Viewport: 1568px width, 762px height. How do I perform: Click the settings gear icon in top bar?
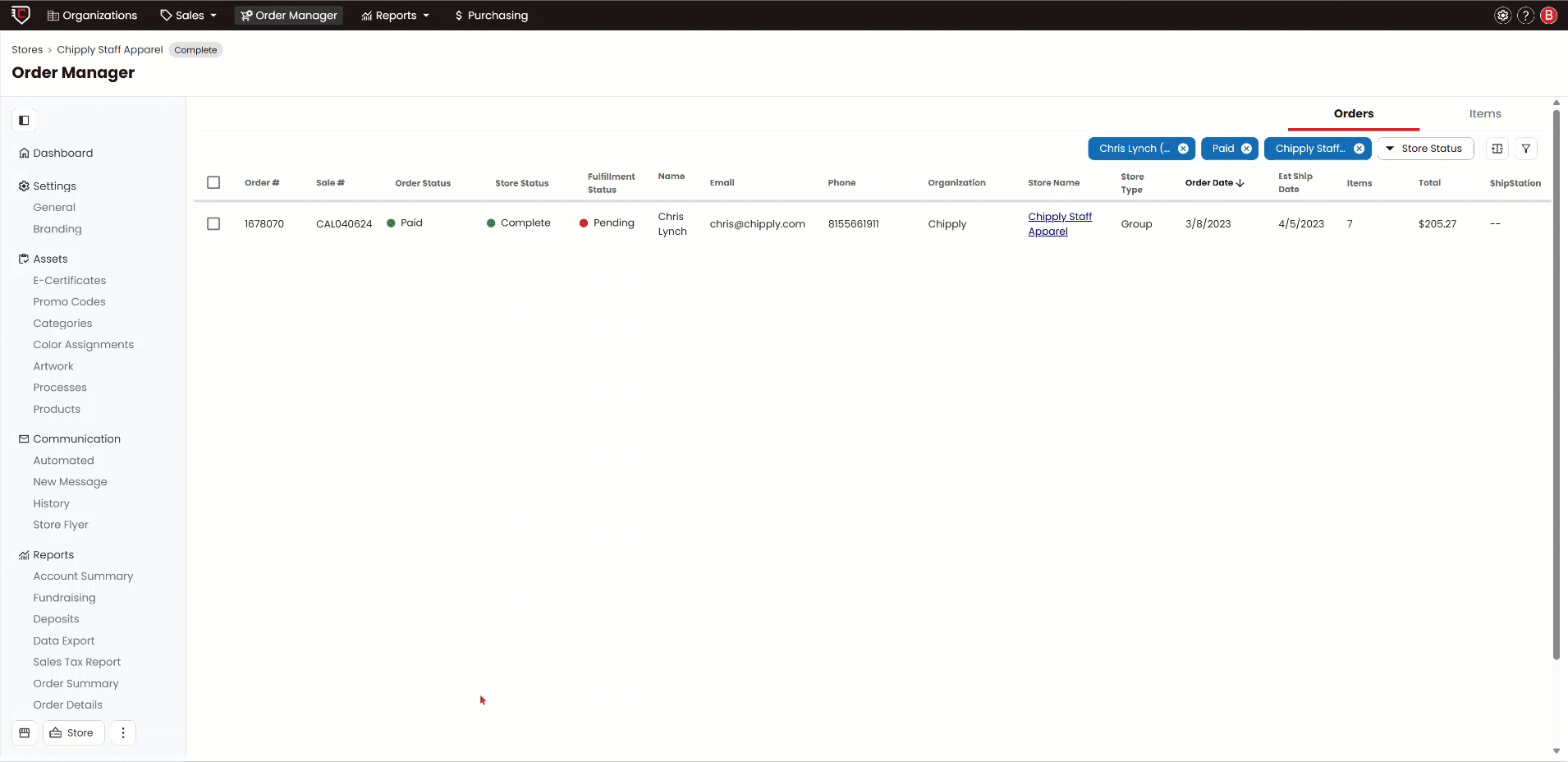1503,16
